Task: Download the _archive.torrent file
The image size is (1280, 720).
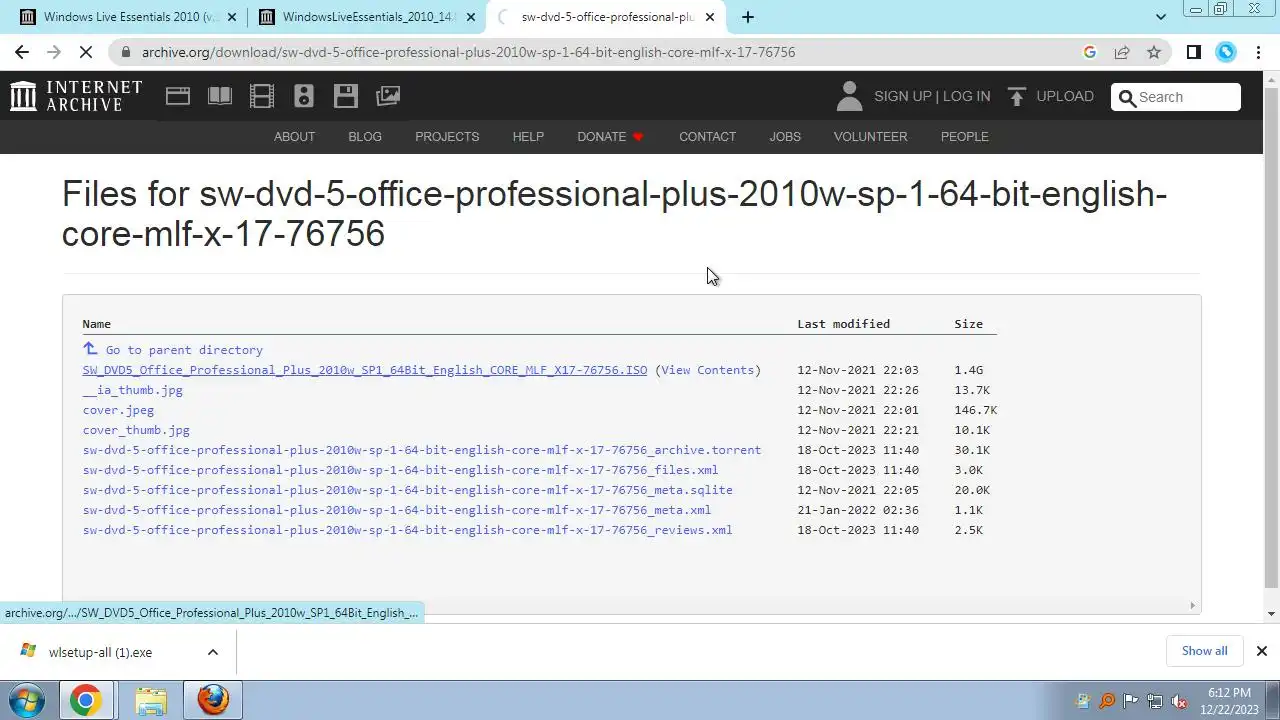Action: 422,450
